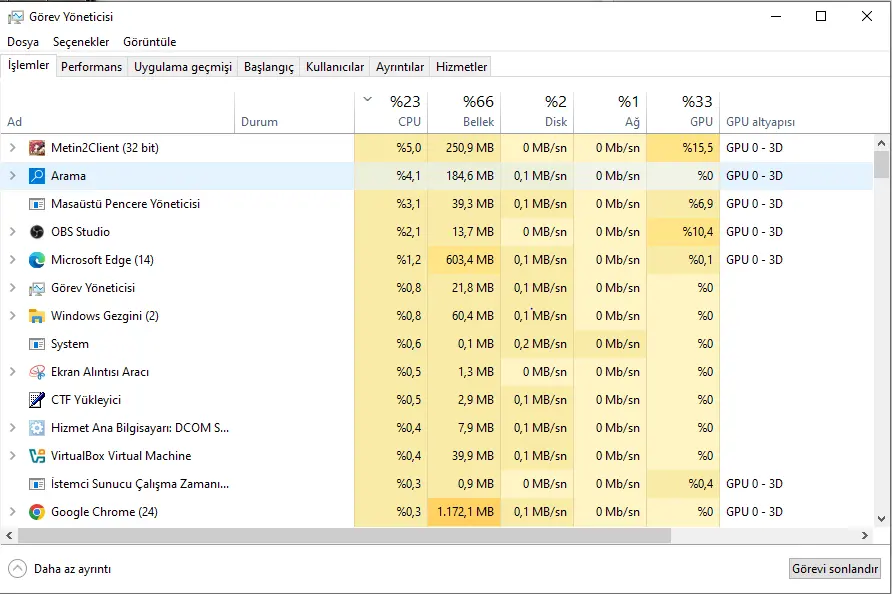The width and height of the screenshot is (892, 594).
Task: Switch to the Performans tab
Action: point(92,67)
